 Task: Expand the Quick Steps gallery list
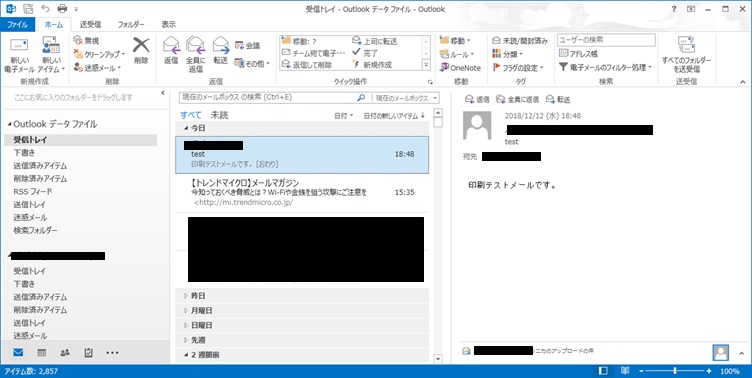(x=426, y=64)
